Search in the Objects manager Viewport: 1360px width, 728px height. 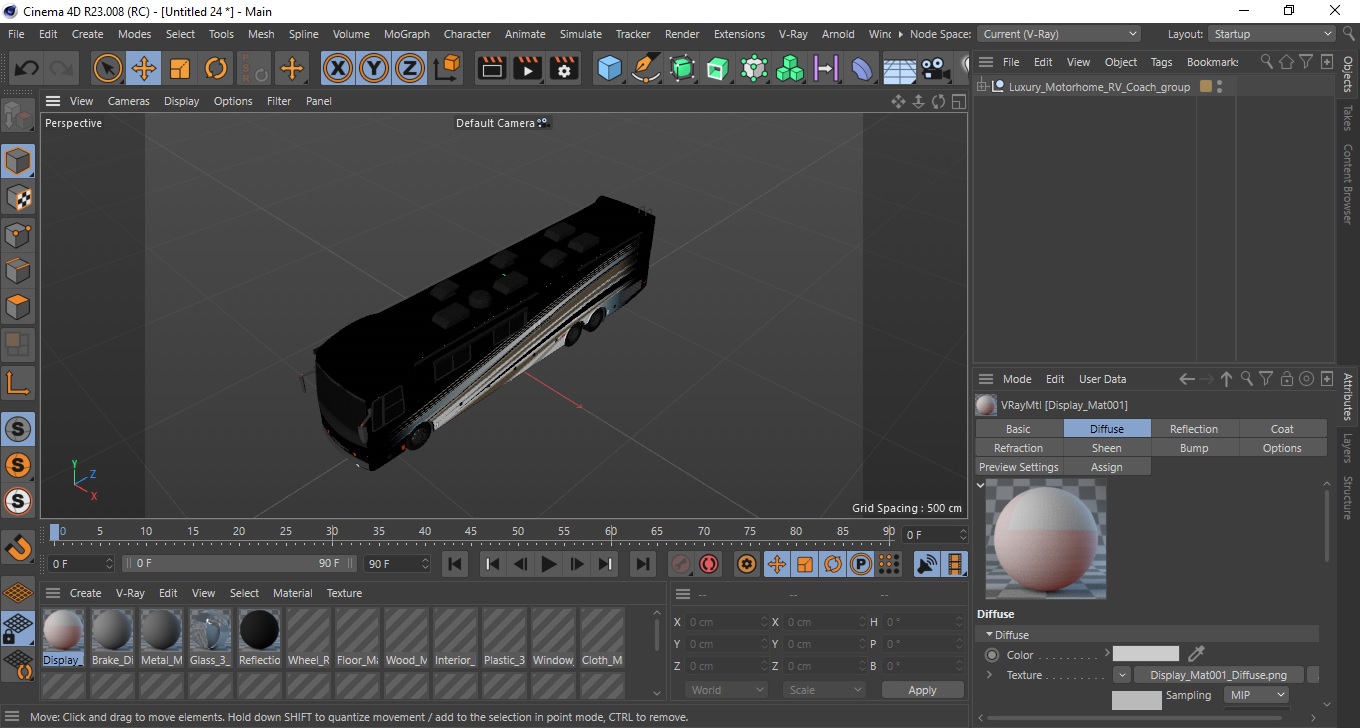coord(1266,62)
